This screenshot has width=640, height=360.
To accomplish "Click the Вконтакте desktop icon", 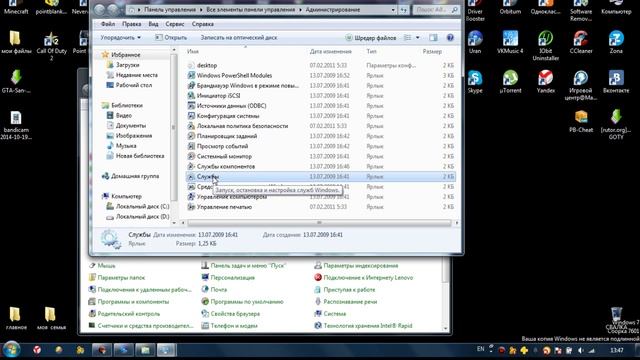I will tap(616, 82).
